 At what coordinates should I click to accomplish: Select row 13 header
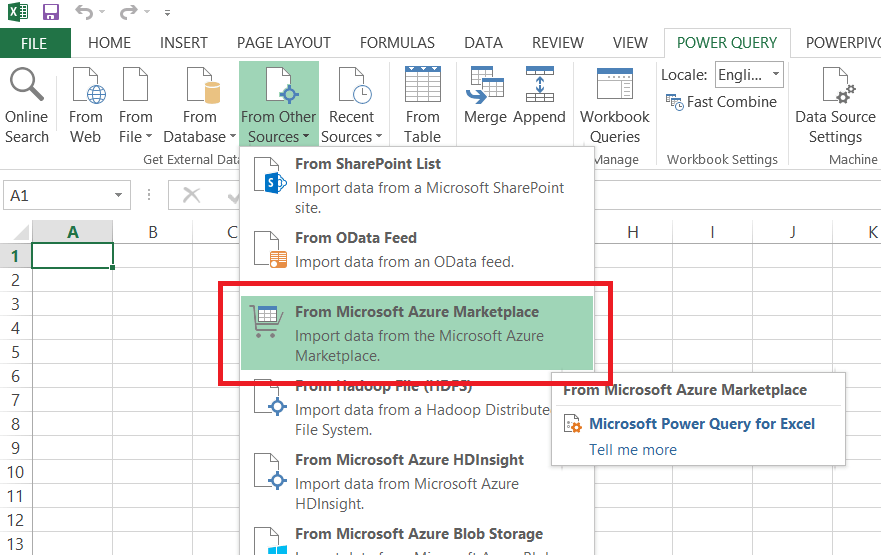point(16,544)
